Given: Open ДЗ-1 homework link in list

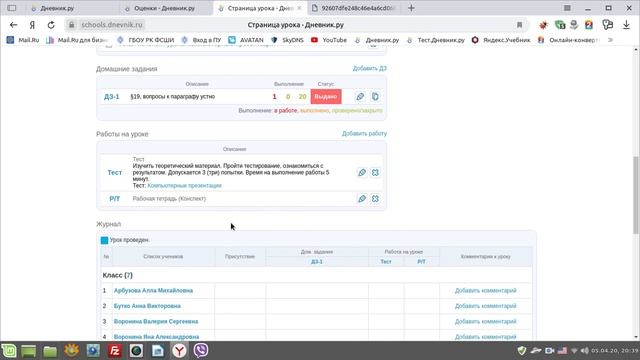Looking at the screenshot, I should point(111,97).
